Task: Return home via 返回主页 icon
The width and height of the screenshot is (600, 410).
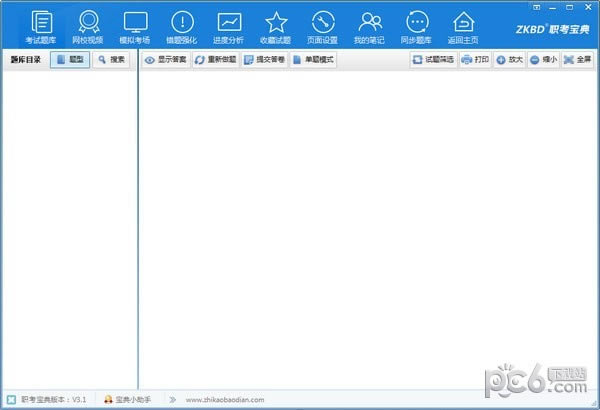Action: (463, 26)
